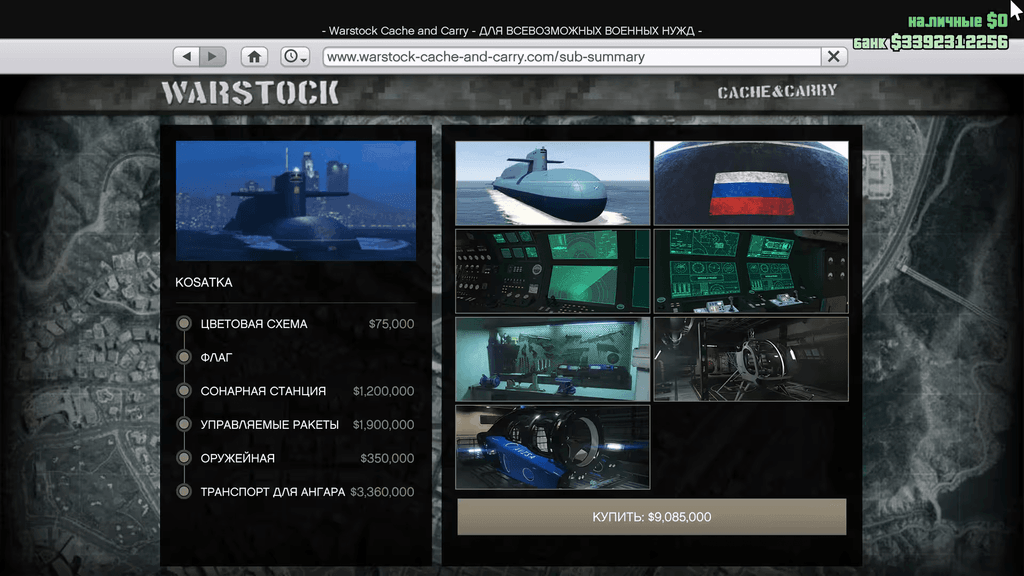Open the Russian flag thumbnail
Image resolution: width=1024 pixels, height=576 pixels.
(751, 183)
